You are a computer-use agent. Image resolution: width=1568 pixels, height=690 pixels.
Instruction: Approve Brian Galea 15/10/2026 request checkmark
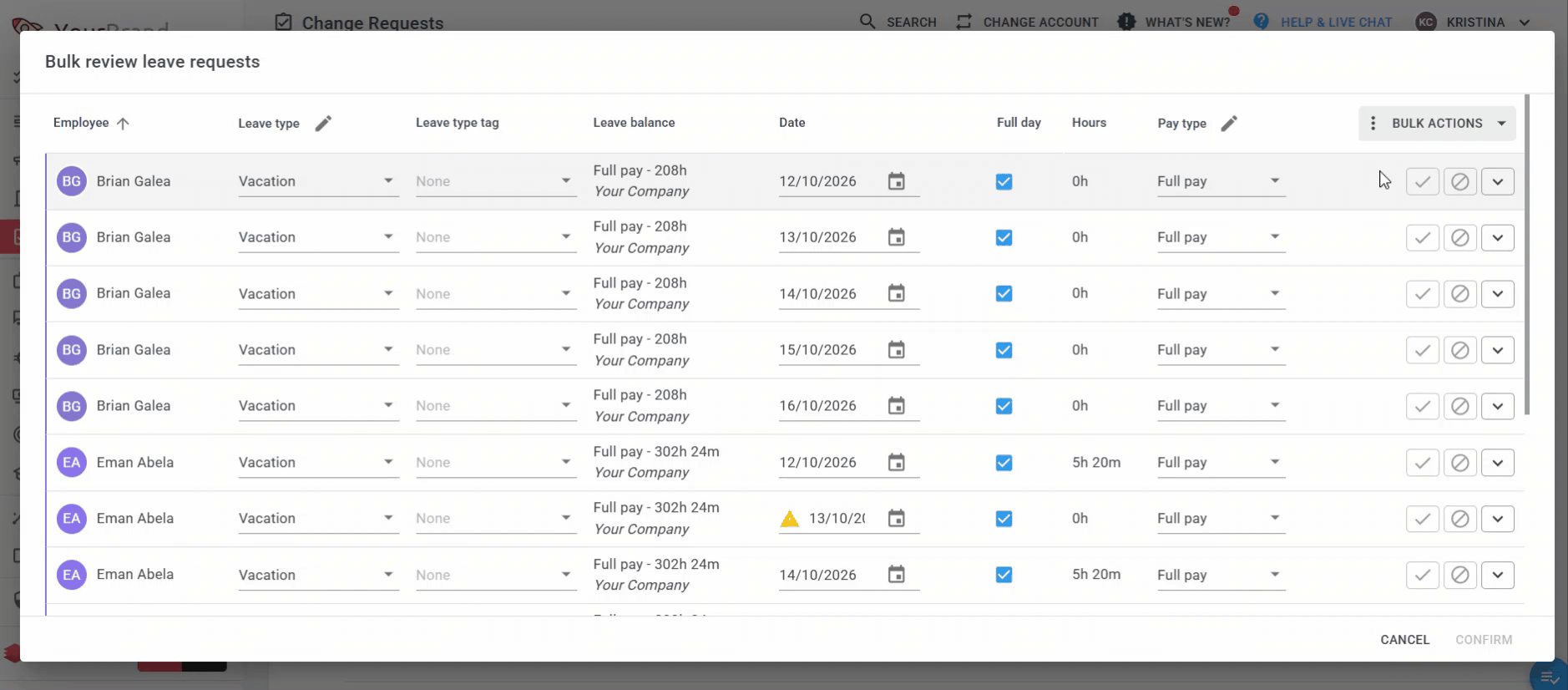1422,350
